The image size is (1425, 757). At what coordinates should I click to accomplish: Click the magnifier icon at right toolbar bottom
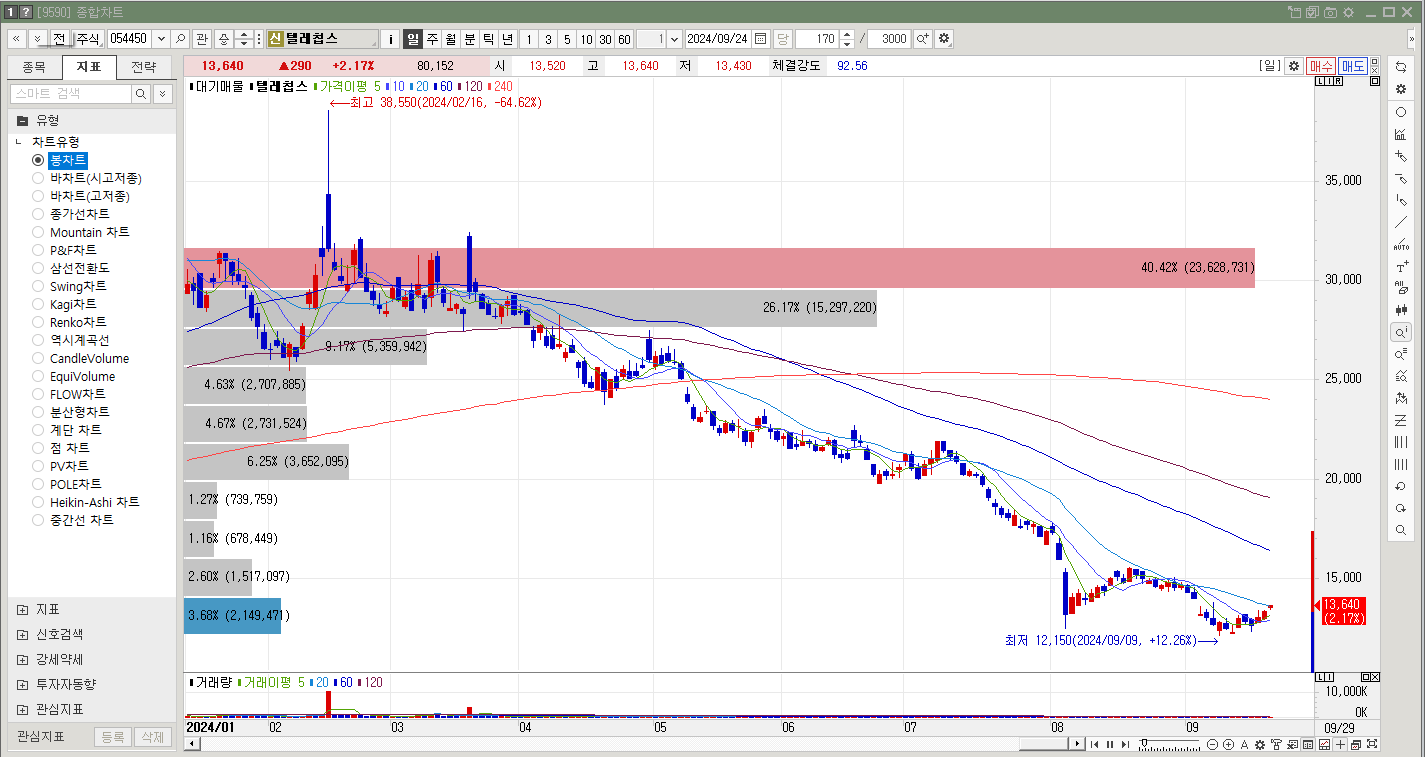tap(1401, 530)
